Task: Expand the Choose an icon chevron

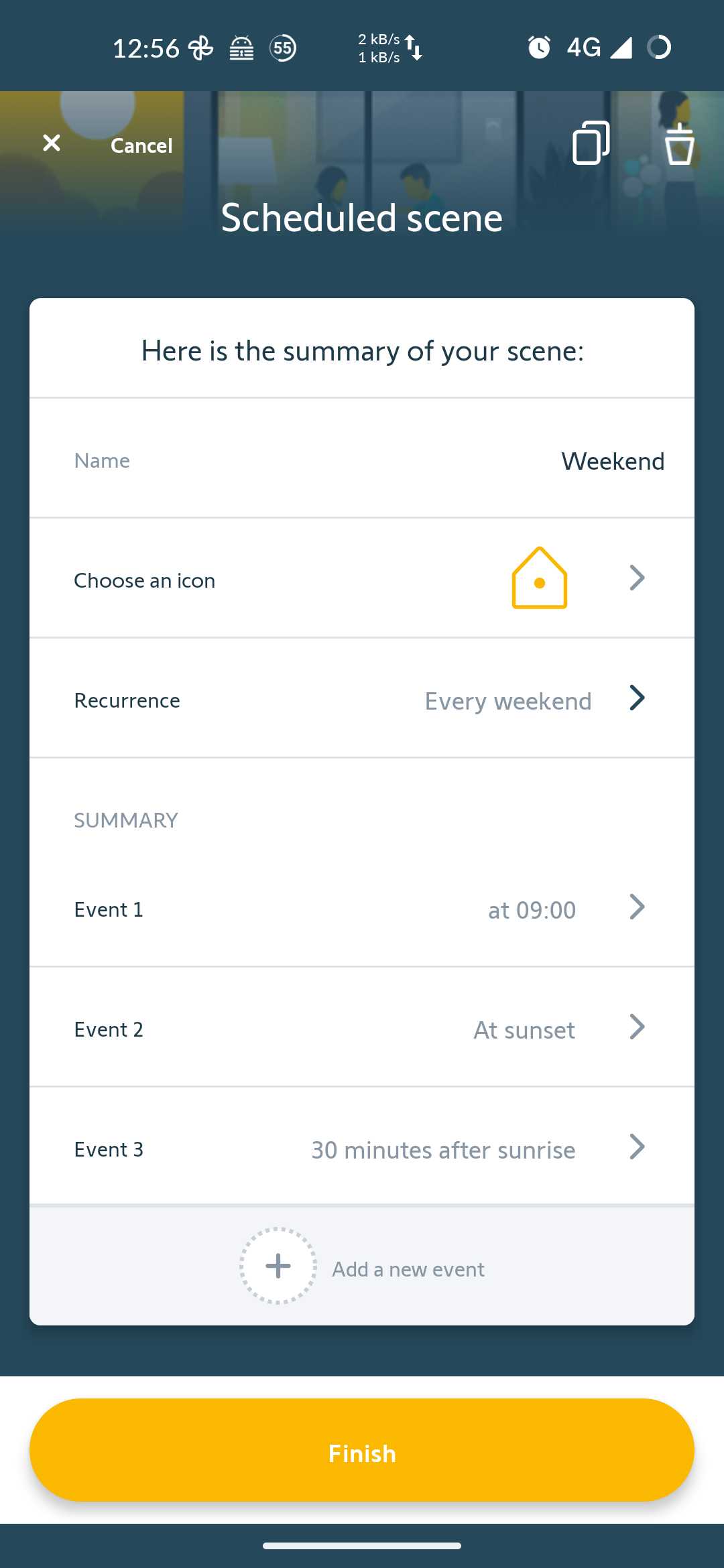Action: [637, 578]
